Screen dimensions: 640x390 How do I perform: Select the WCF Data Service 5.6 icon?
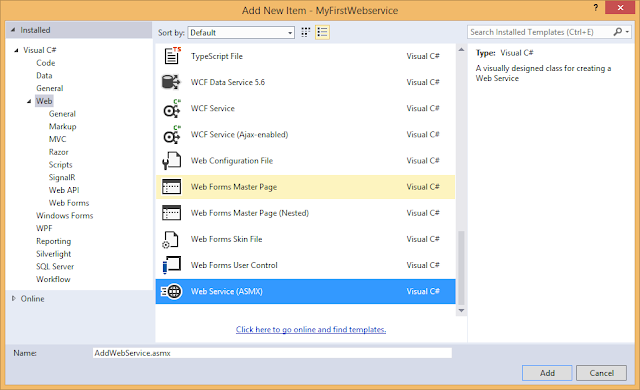coord(171,82)
